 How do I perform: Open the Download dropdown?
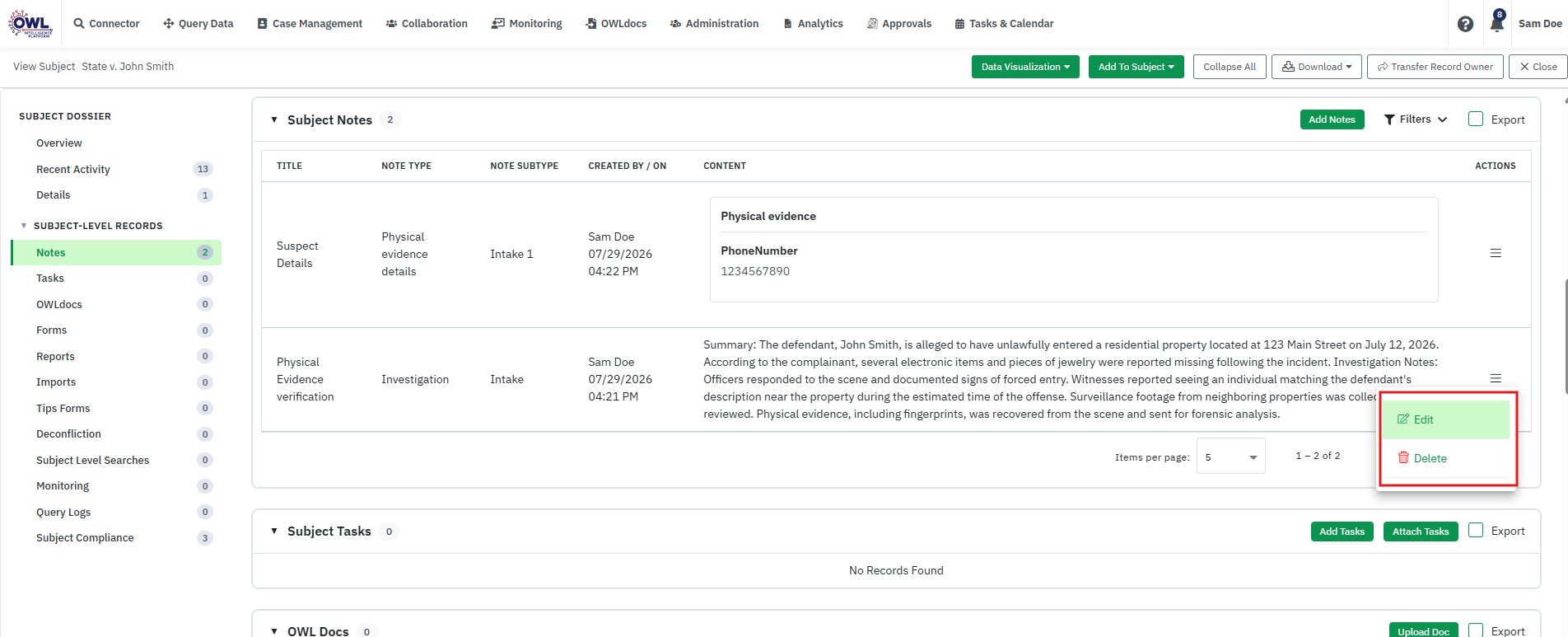coord(1316,67)
